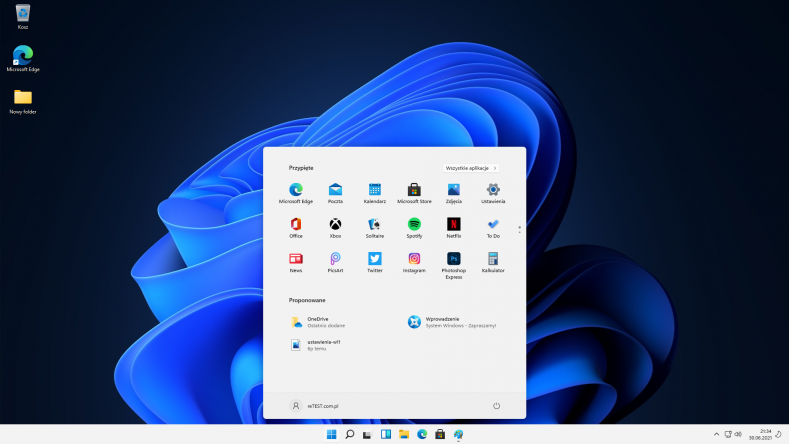Select the Microsoft Edge desktop shortcut
Image resolution: width=789 pixels, height=444 pixels.
pos(23,58)
